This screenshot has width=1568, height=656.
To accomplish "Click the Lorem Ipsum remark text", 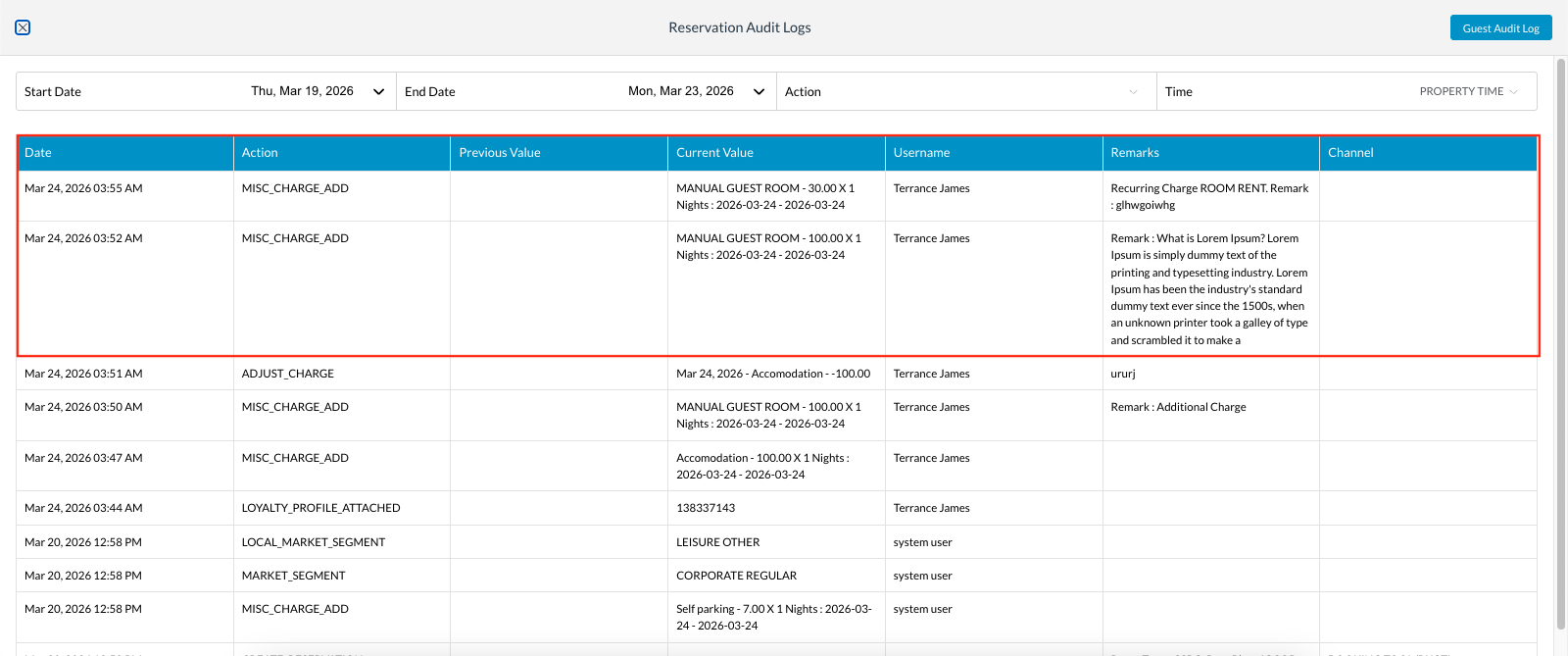I will click(1209, 289).
